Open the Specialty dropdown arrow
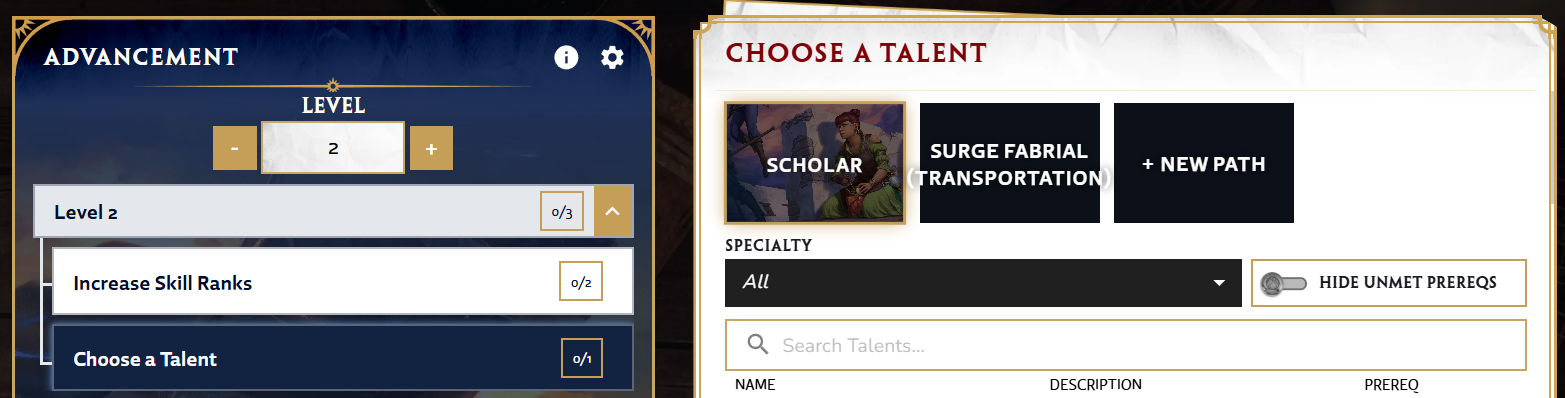 coord(1219,283)
